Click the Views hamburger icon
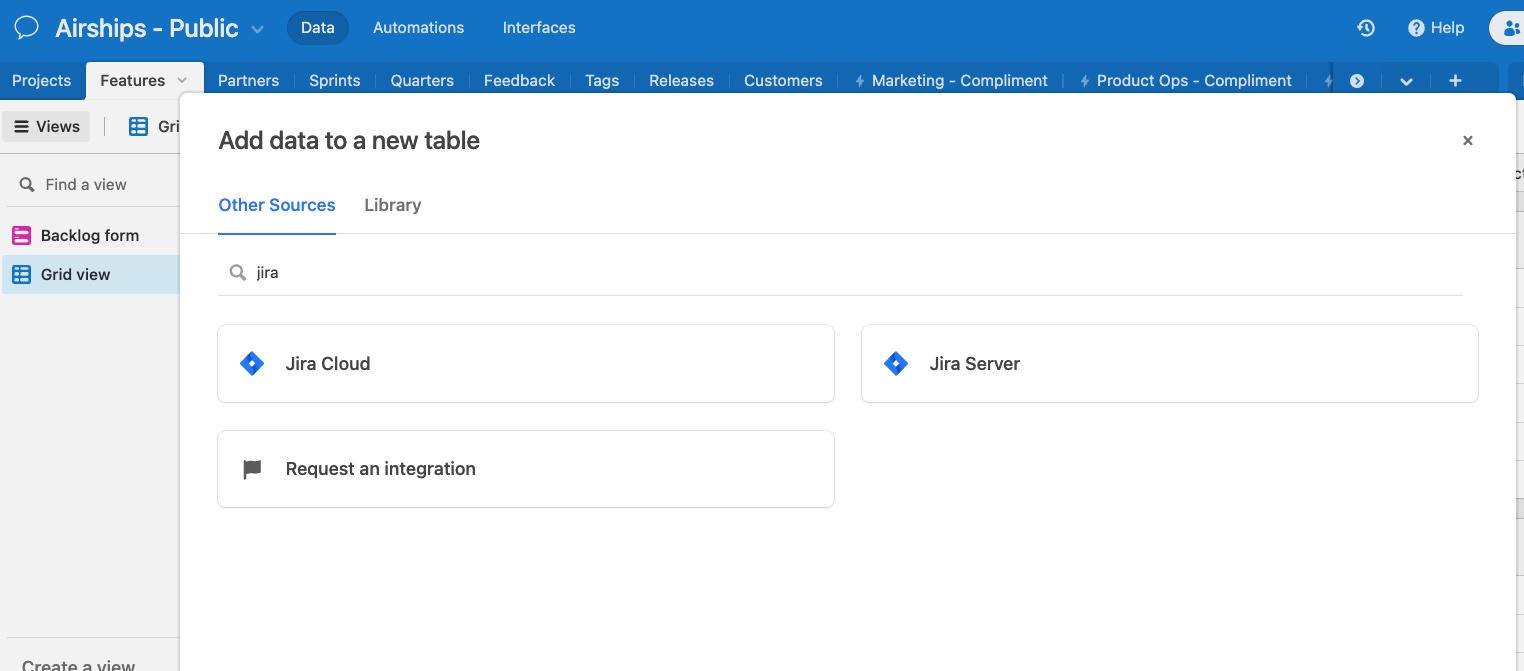The height and width of the screenshot is (671, 1524). tap(21, 126)
